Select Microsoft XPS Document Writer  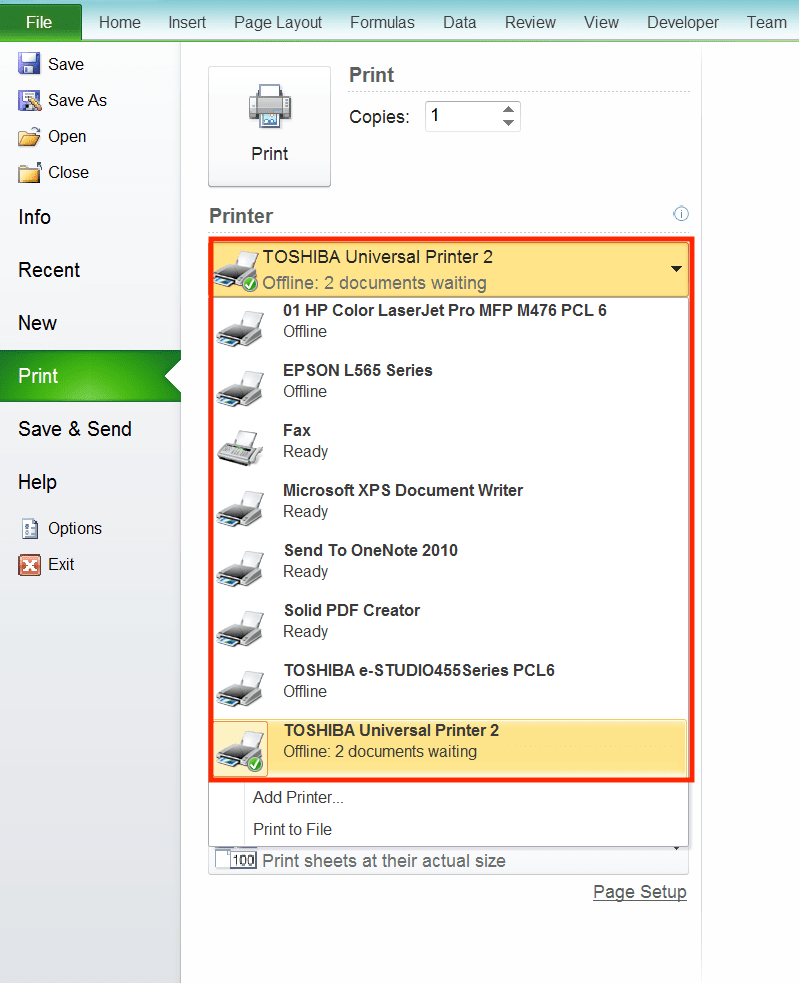coord(450,508)
